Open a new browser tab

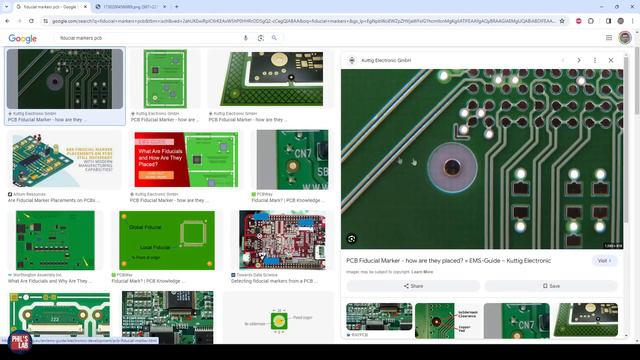(x=176, y=7)
